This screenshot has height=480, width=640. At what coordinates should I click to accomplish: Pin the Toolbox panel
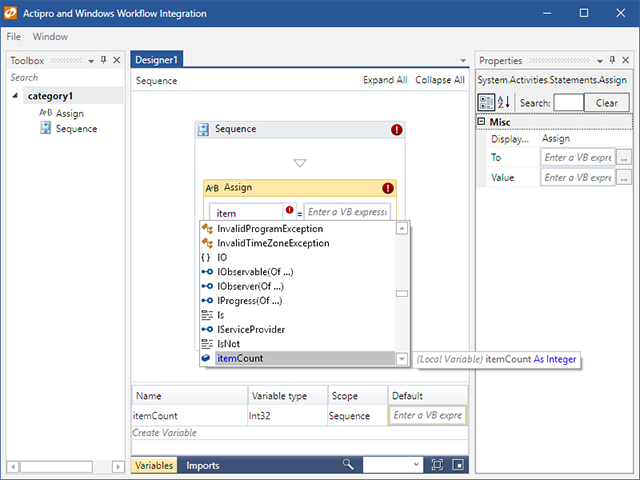click(104, 60)
